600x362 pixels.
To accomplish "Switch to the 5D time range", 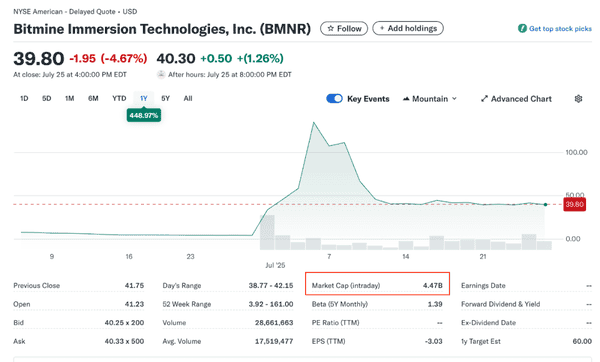I will pyautogui.click(x=47, y=98).
